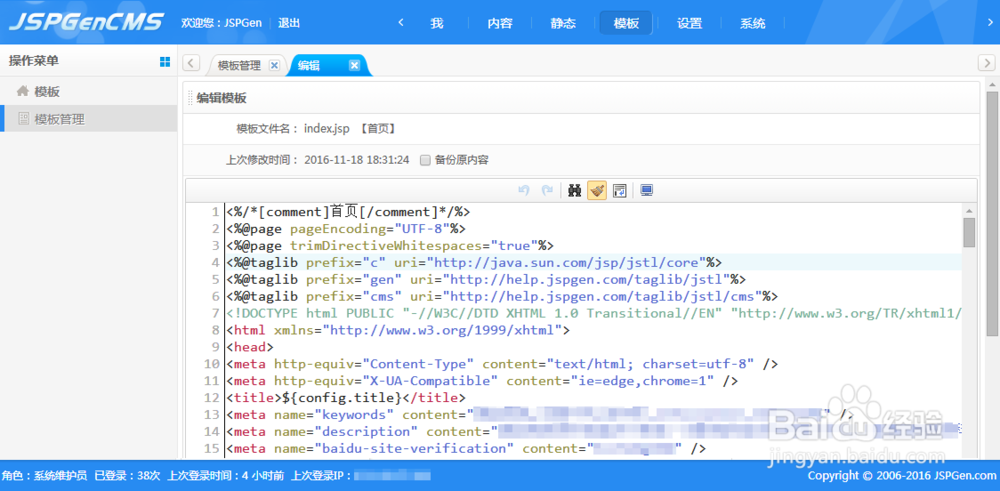1000x491 pixels.
Task: Switch to the 编辑 tab
Action: [309, 65]
